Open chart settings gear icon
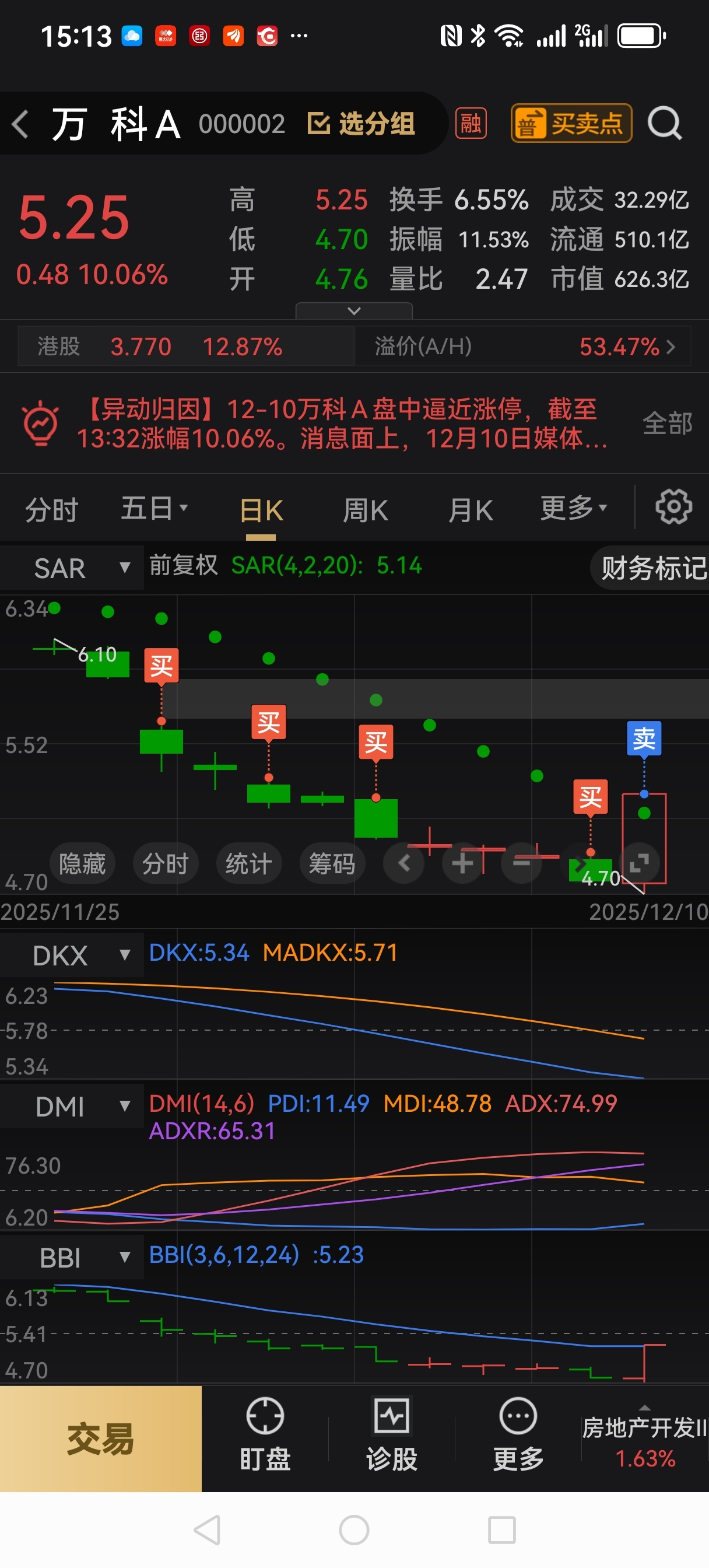The image size is (709, 1568). coord(673,506)
